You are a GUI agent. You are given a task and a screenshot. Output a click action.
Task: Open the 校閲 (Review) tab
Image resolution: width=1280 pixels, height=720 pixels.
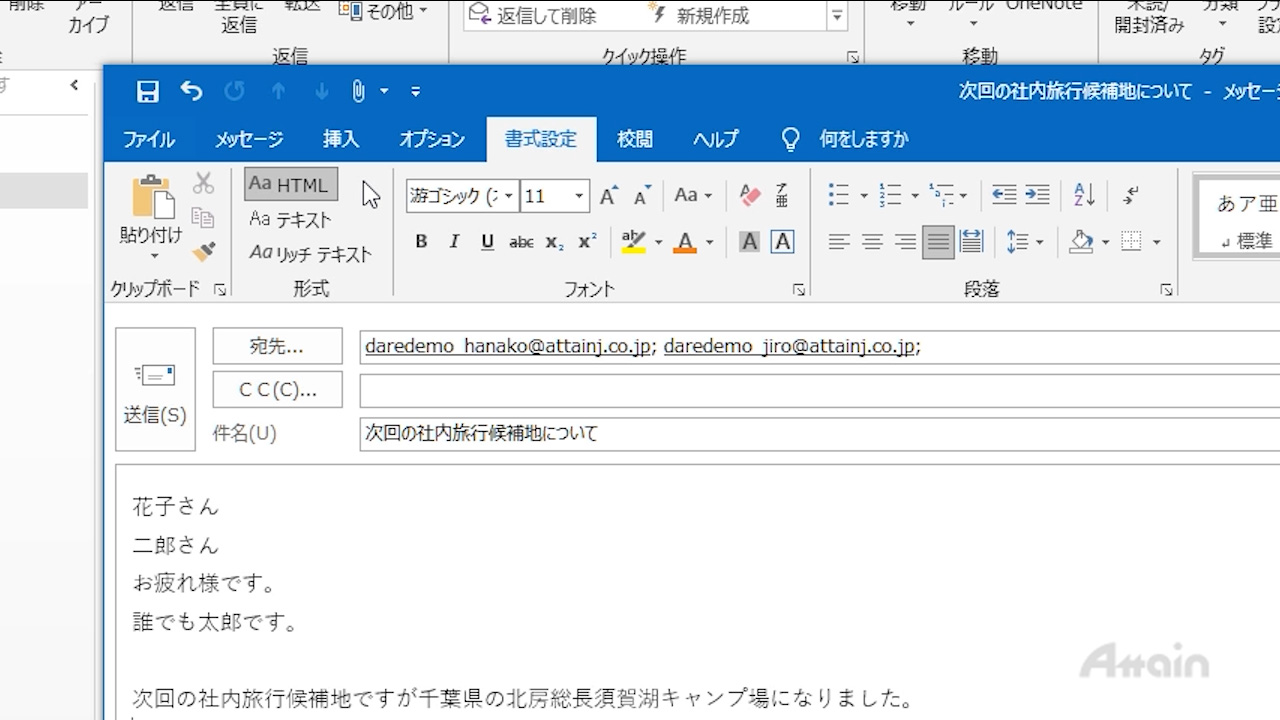tap(635, 140)
